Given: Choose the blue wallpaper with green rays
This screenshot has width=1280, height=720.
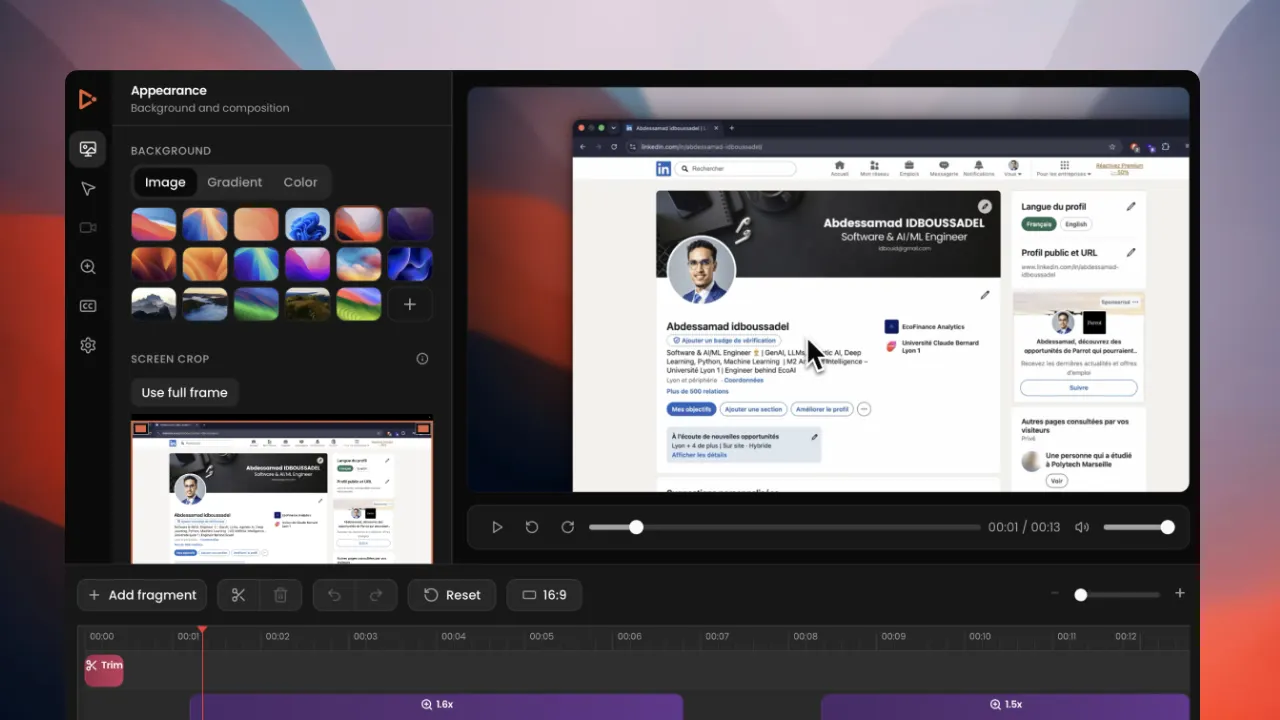Looking at the screenshot, I should (x=256, y=264).
